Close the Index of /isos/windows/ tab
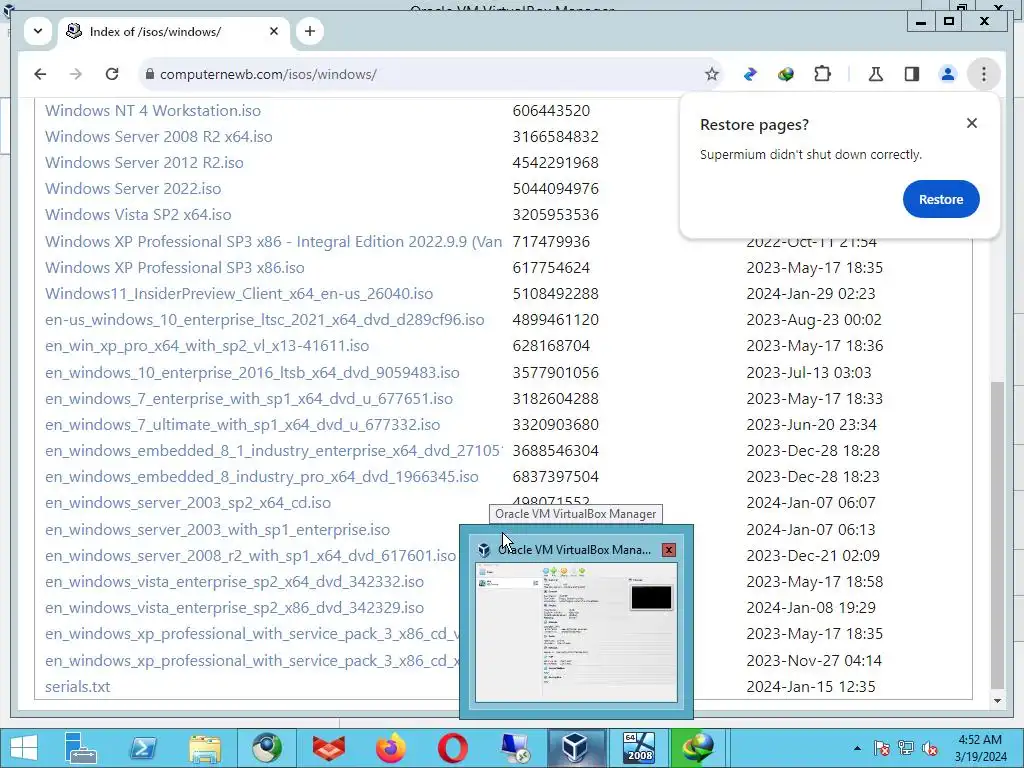Viewport: 1024px width, 768px height. tap(274, 31)
